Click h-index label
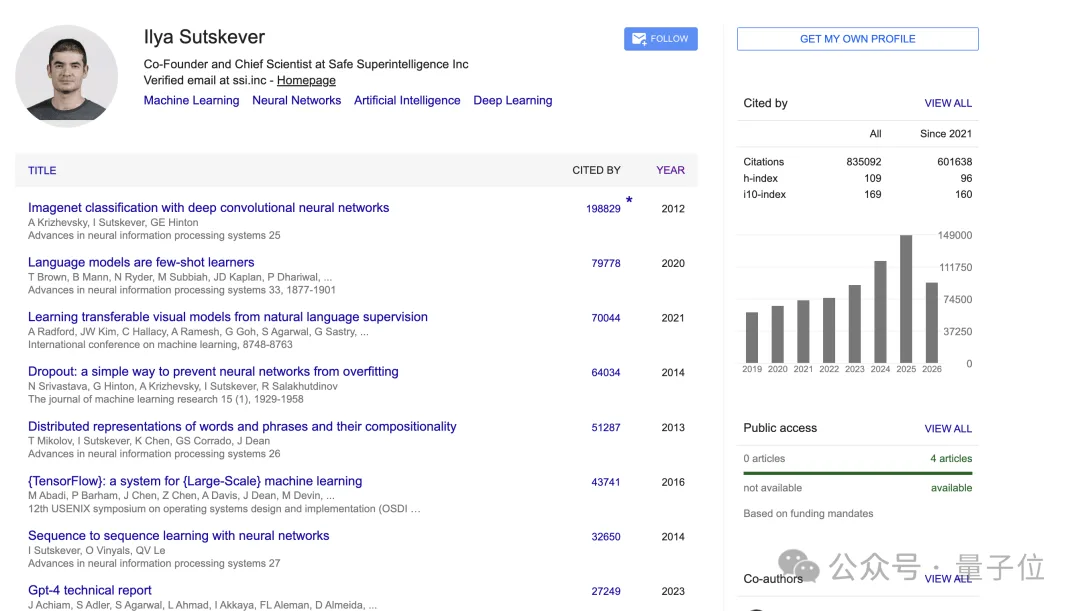Screen dimensions: 1080x611 tap(760, 178)
